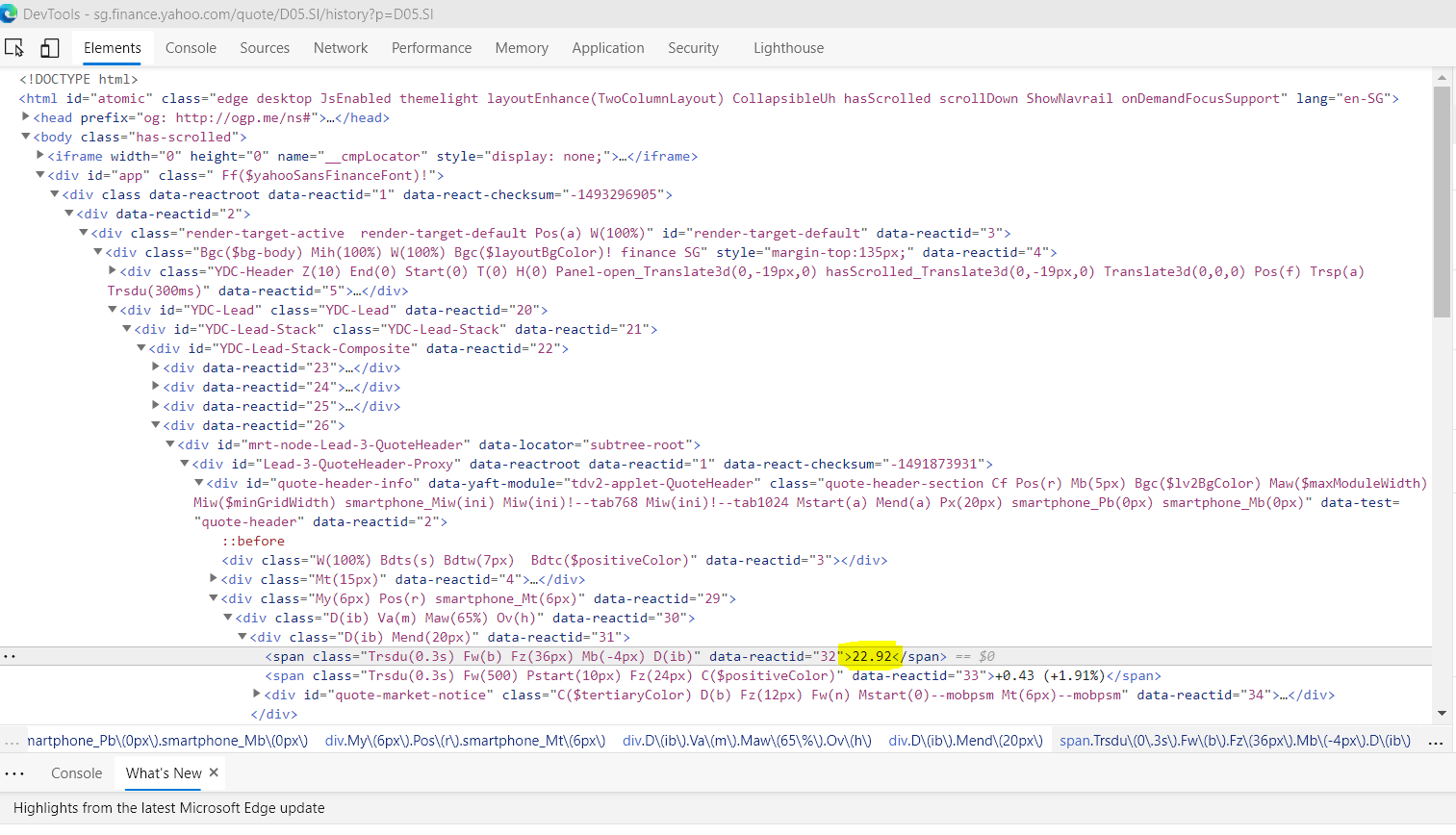
Task: Expand the YDC-Header div node
Action: pos(113,271)
